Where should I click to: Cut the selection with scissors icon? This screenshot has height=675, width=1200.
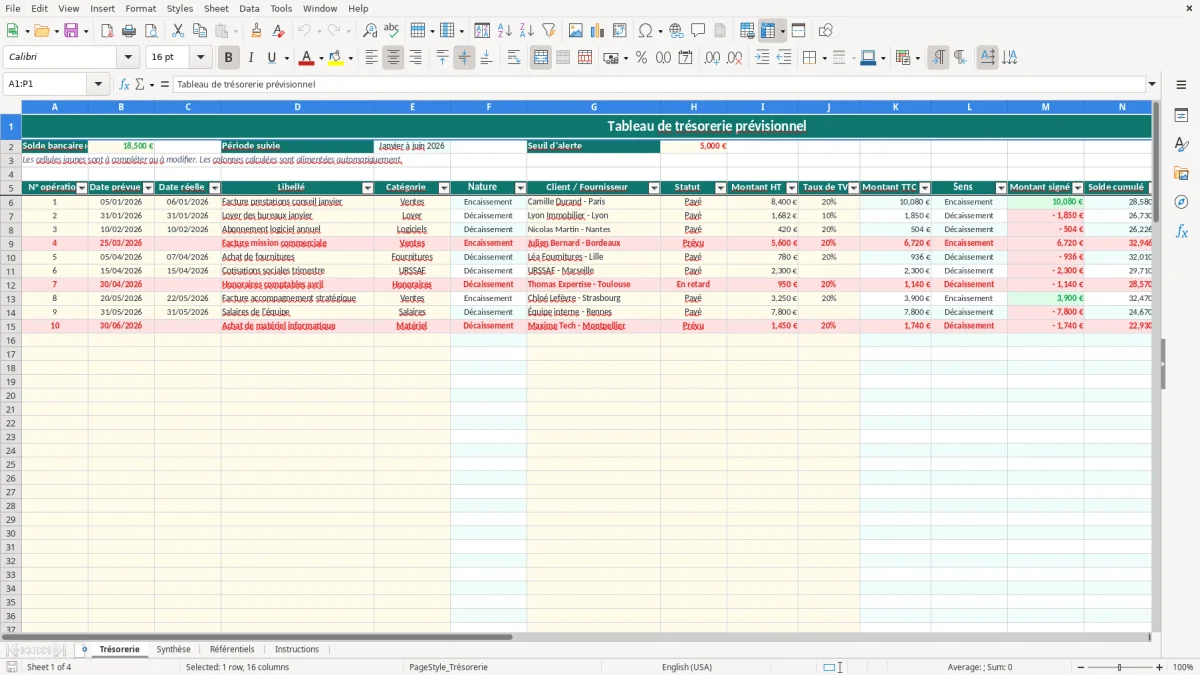[178, 31]
